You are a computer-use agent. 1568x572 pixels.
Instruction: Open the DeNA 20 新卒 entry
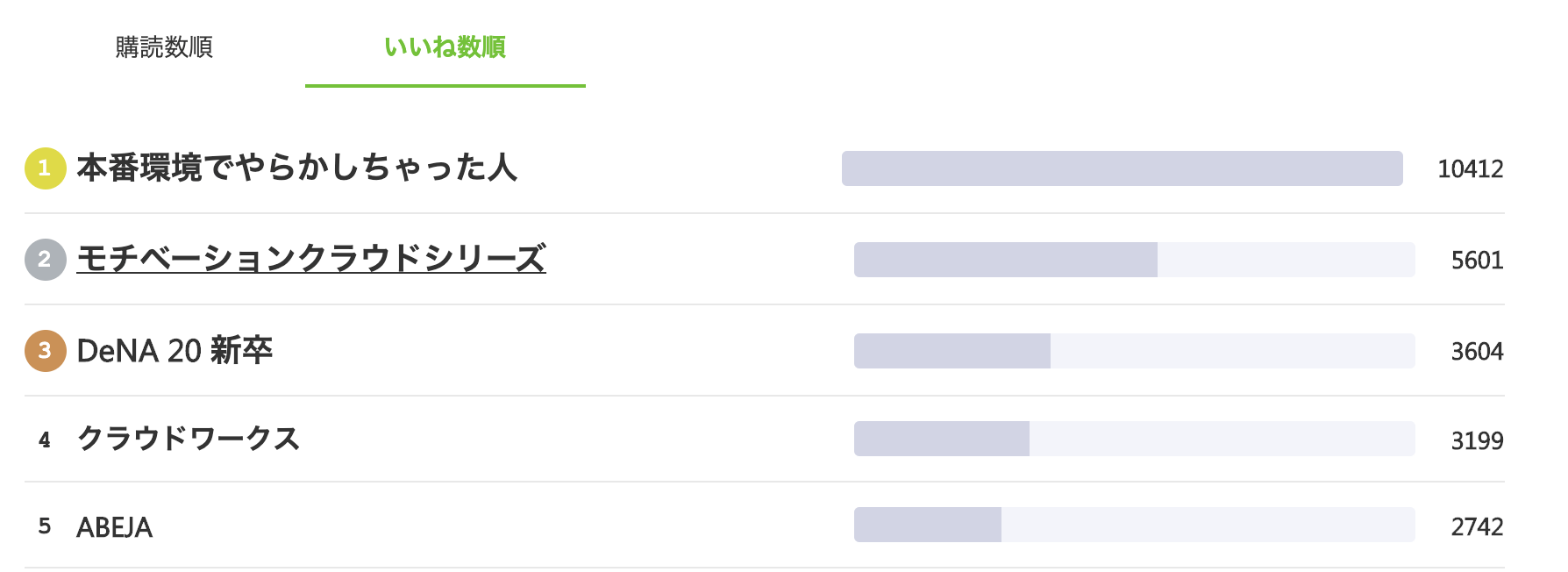tap(175, 351)
